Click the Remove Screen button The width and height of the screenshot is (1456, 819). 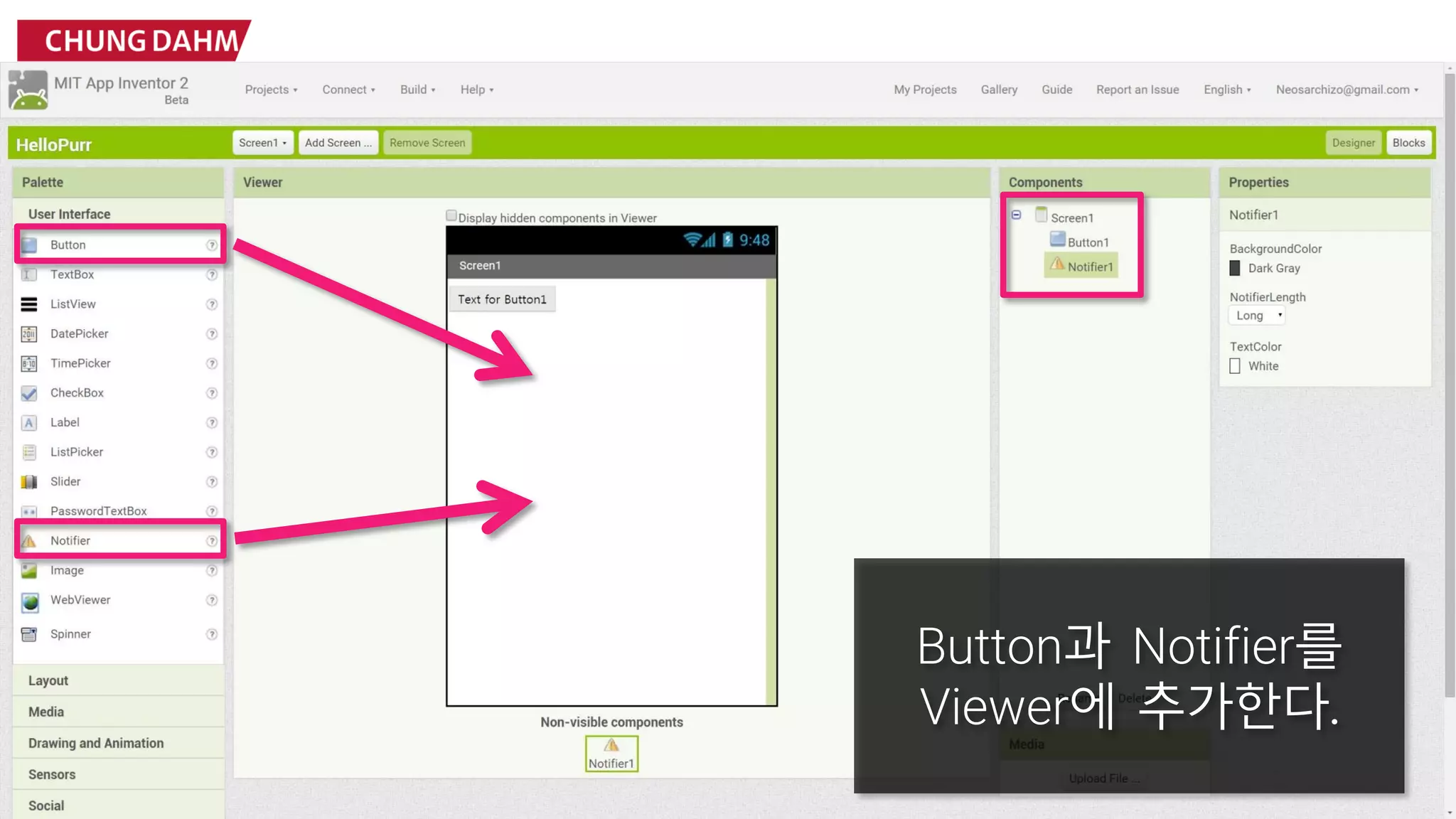(x=427, y=143)
